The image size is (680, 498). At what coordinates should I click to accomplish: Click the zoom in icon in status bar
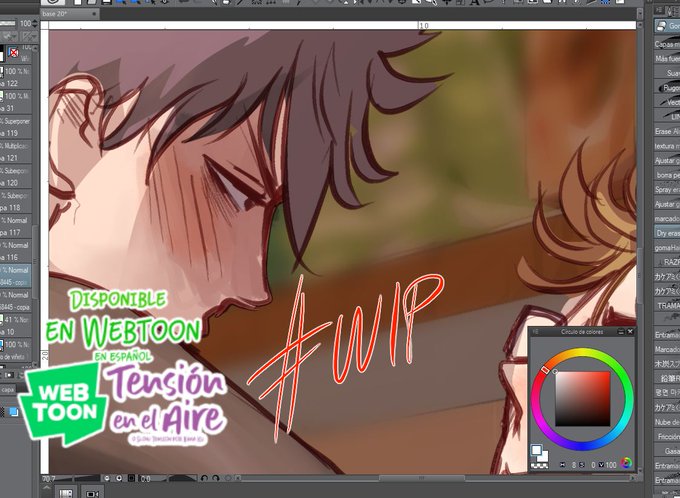pyautogui.click(x=119, y=478)
